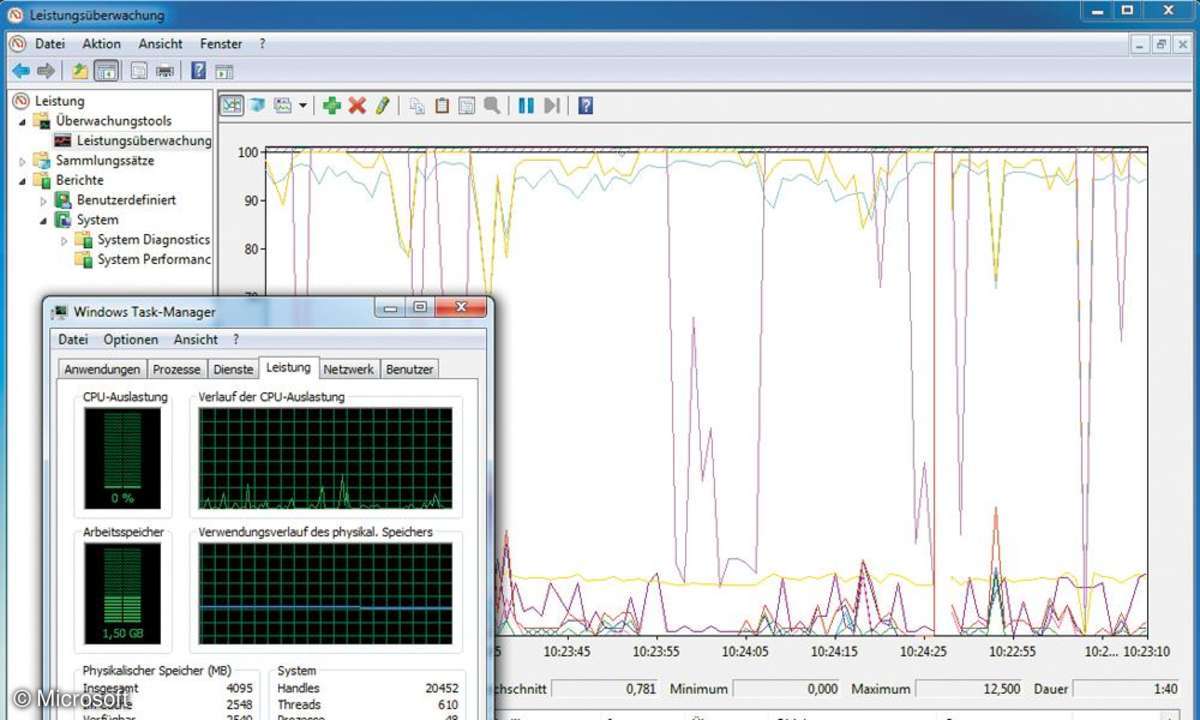Click the print icon in the top toolbar
The image size is (1200, 720).
[x=165, y=71]
